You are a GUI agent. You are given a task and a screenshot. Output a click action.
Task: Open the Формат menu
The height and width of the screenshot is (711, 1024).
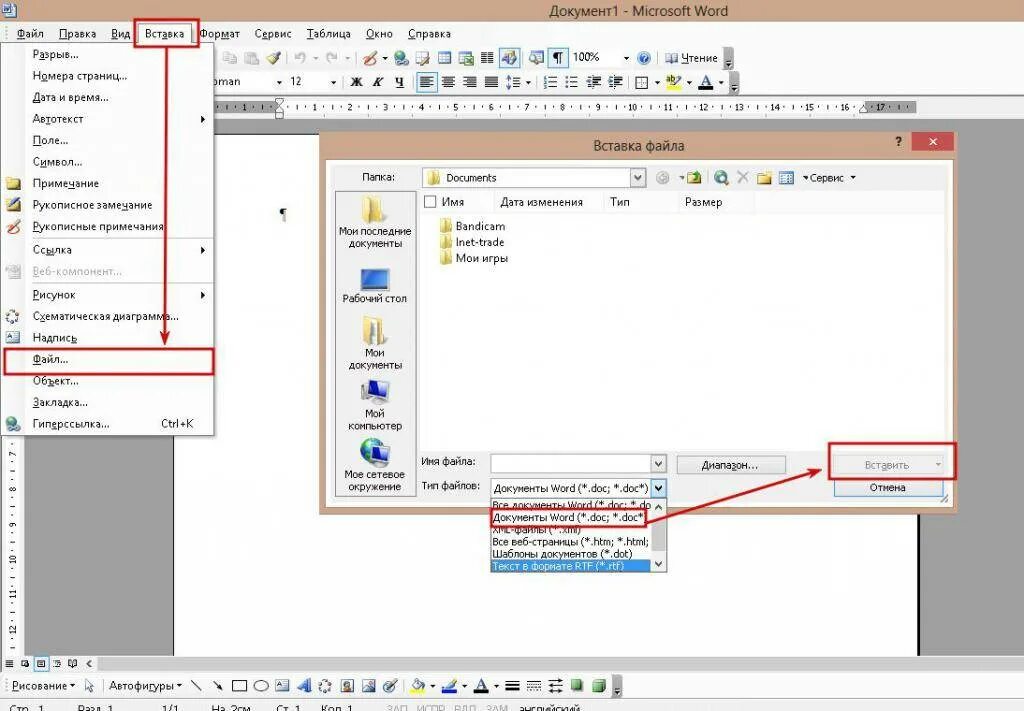click(219, 33)
